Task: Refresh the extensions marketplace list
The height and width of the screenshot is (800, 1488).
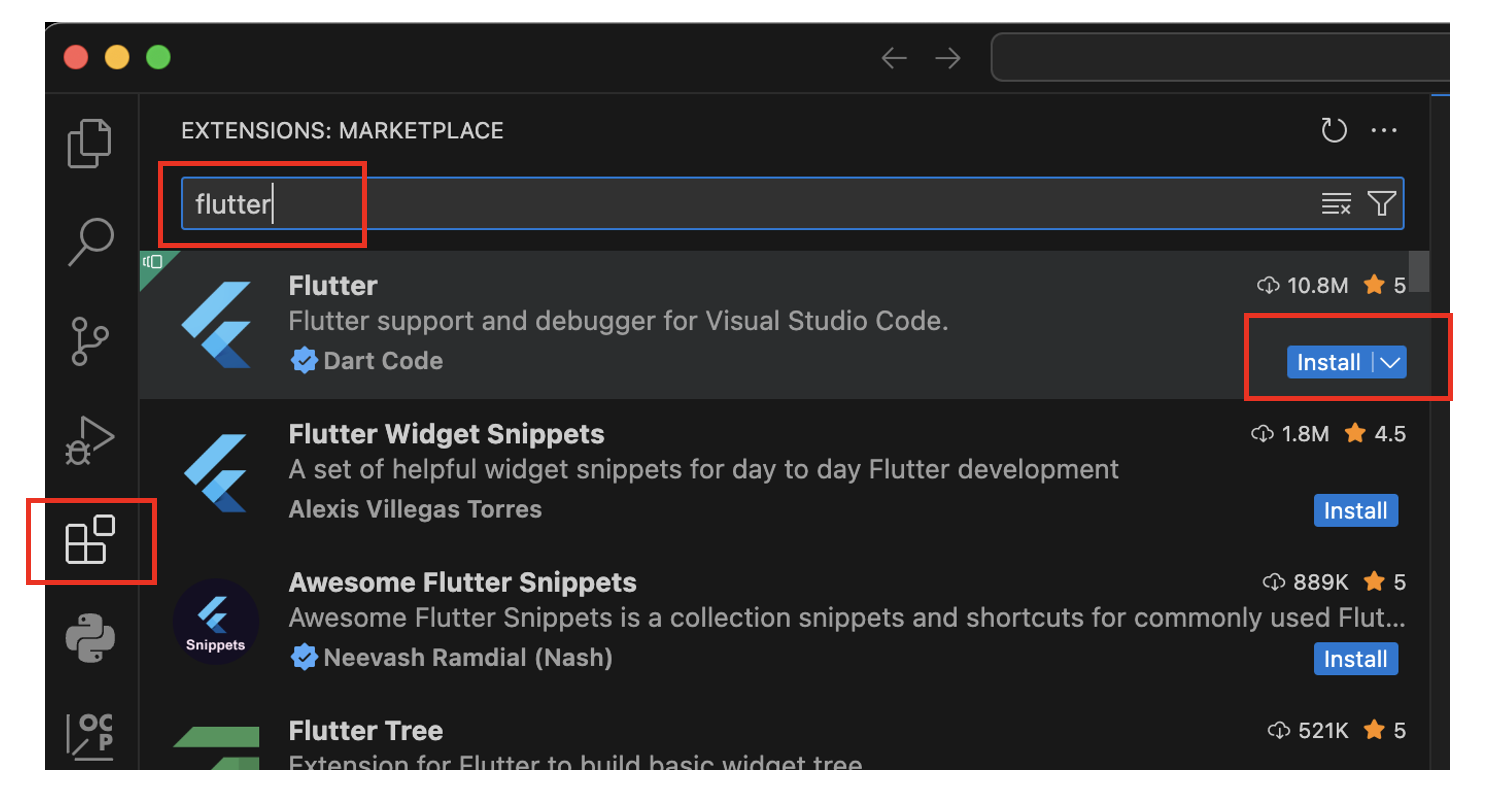Action: pyautogui.click(x=1334, y=131)
